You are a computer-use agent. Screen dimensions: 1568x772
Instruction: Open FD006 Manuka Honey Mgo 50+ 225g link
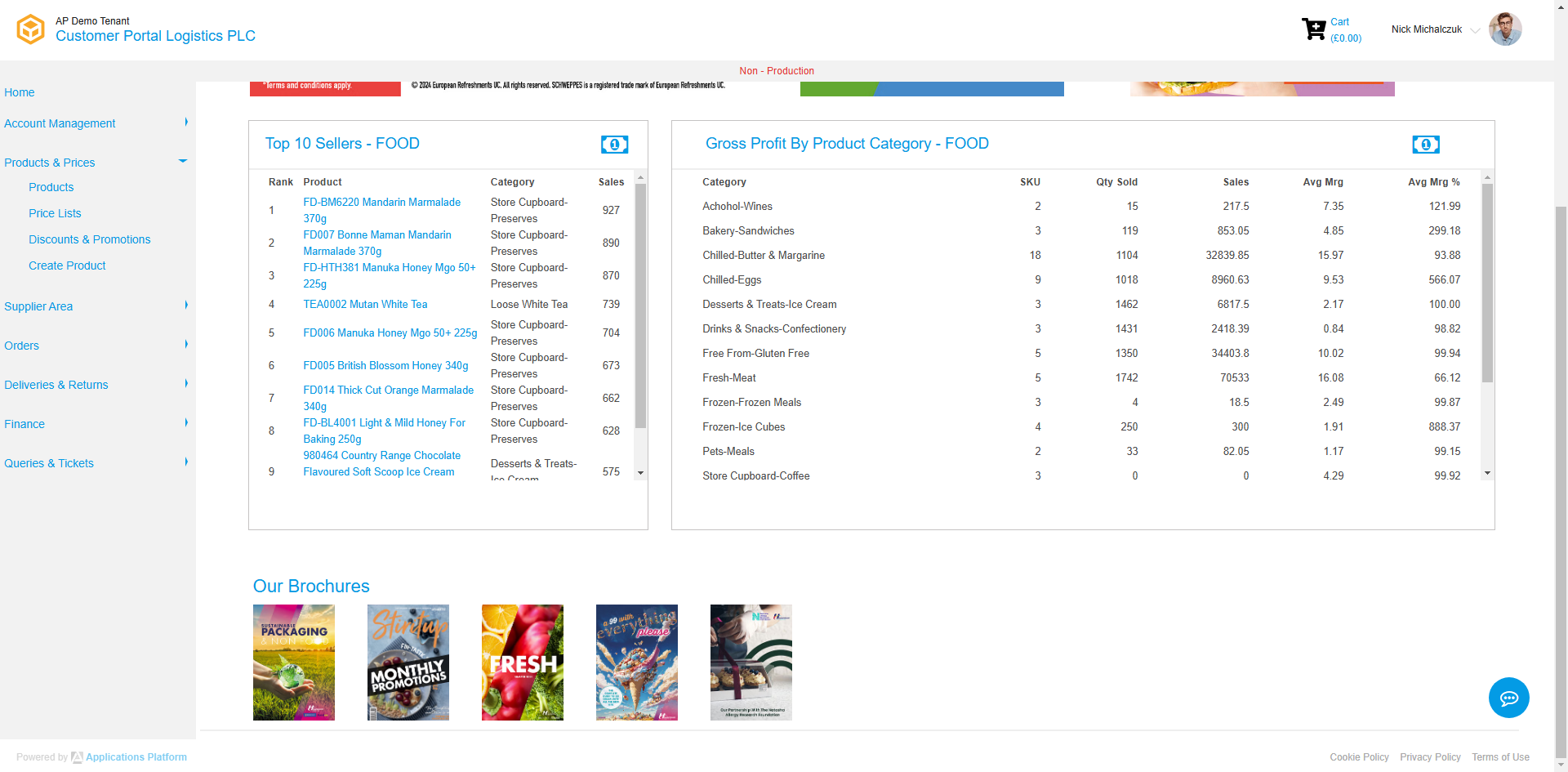pyautogui.click(x=390, y=332)
